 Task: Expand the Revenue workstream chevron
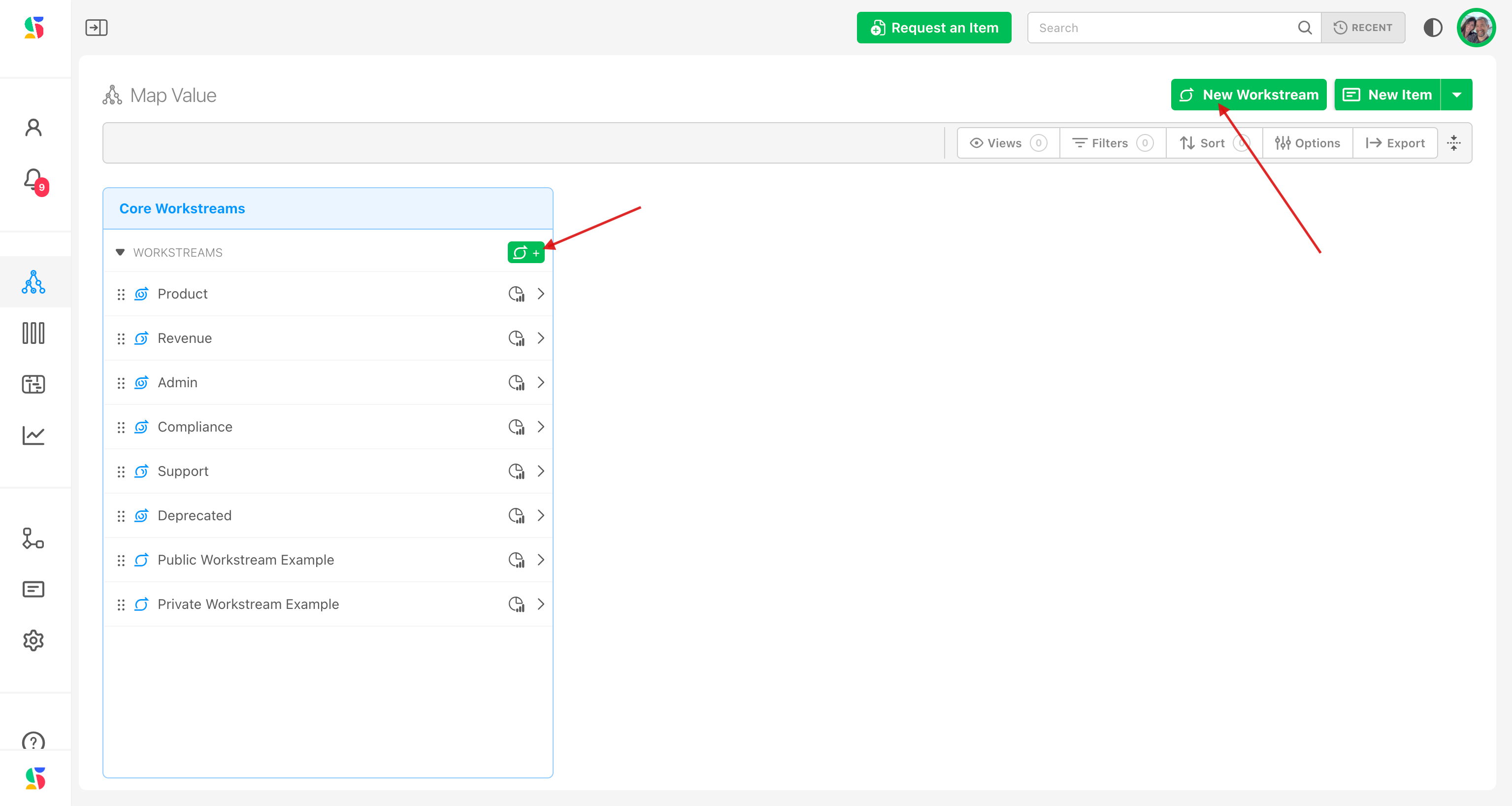[541, 338]
